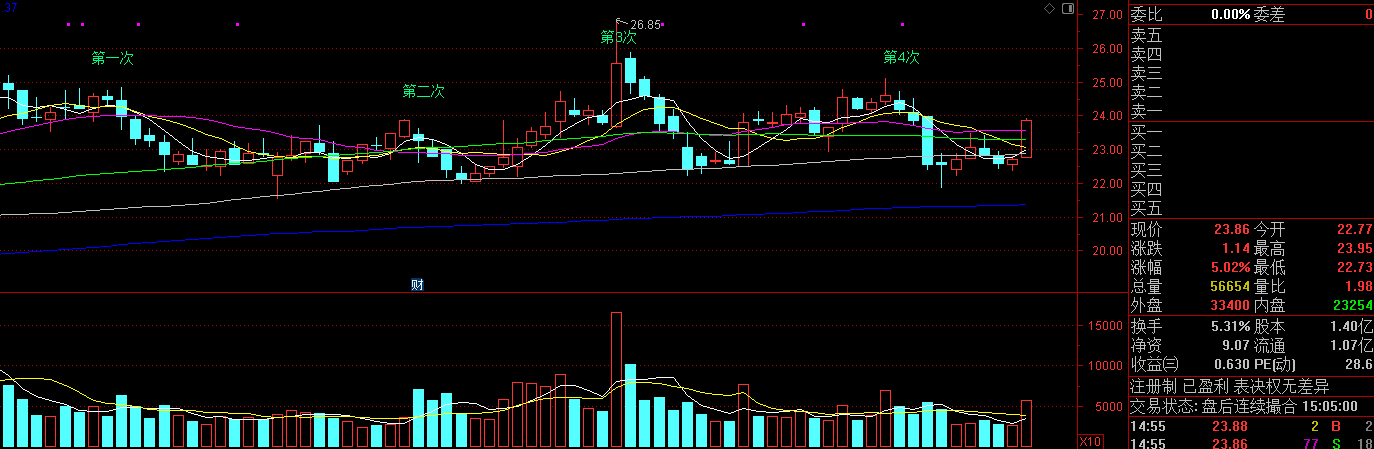The width and height of the screenshot is (1374, 449).
Task: Select the 第一次 chart annotation
Action: (x=112, y=59)
